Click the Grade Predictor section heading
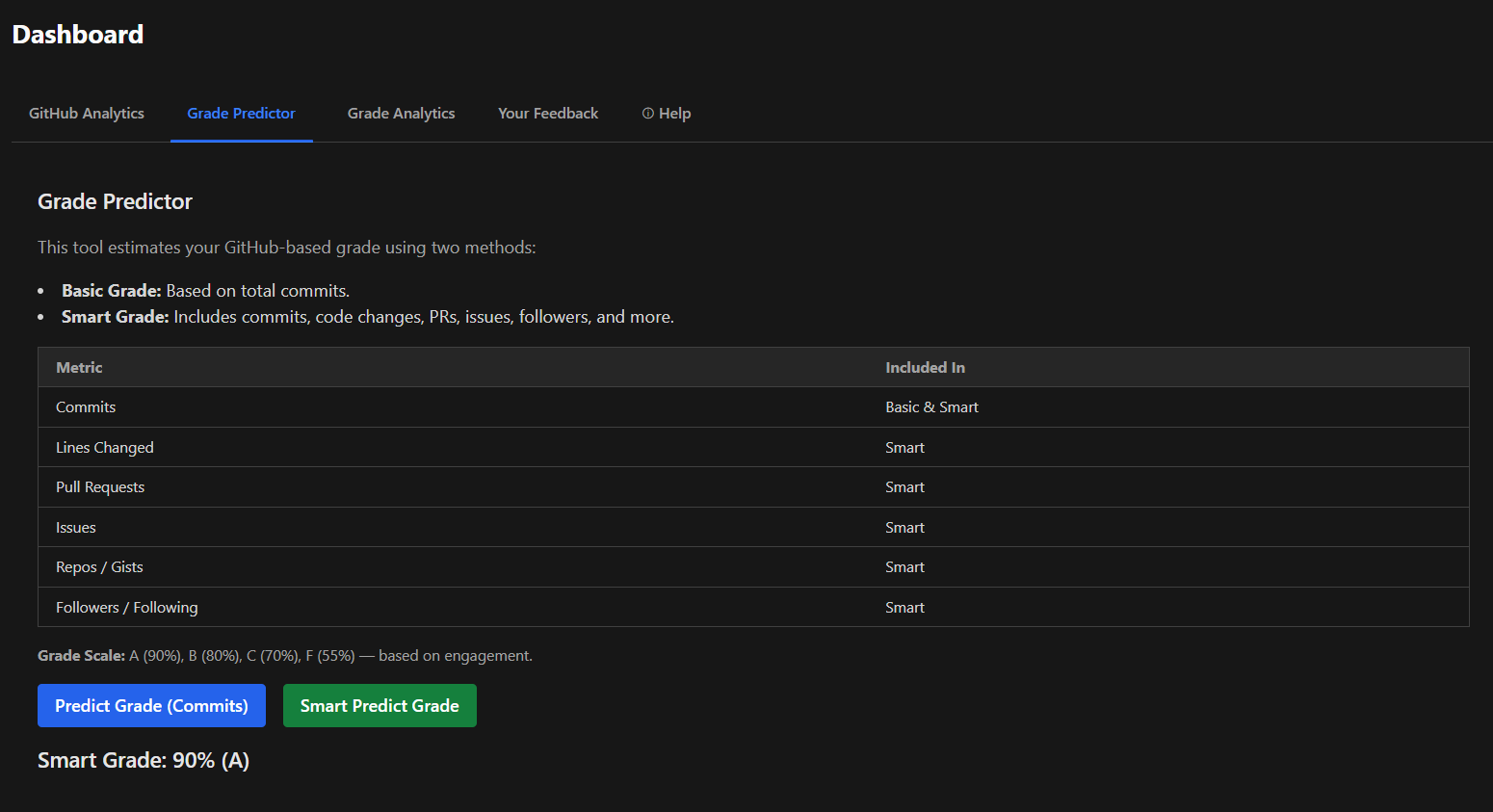Viewport: 1493px width, 812px height. coord(115,201)
